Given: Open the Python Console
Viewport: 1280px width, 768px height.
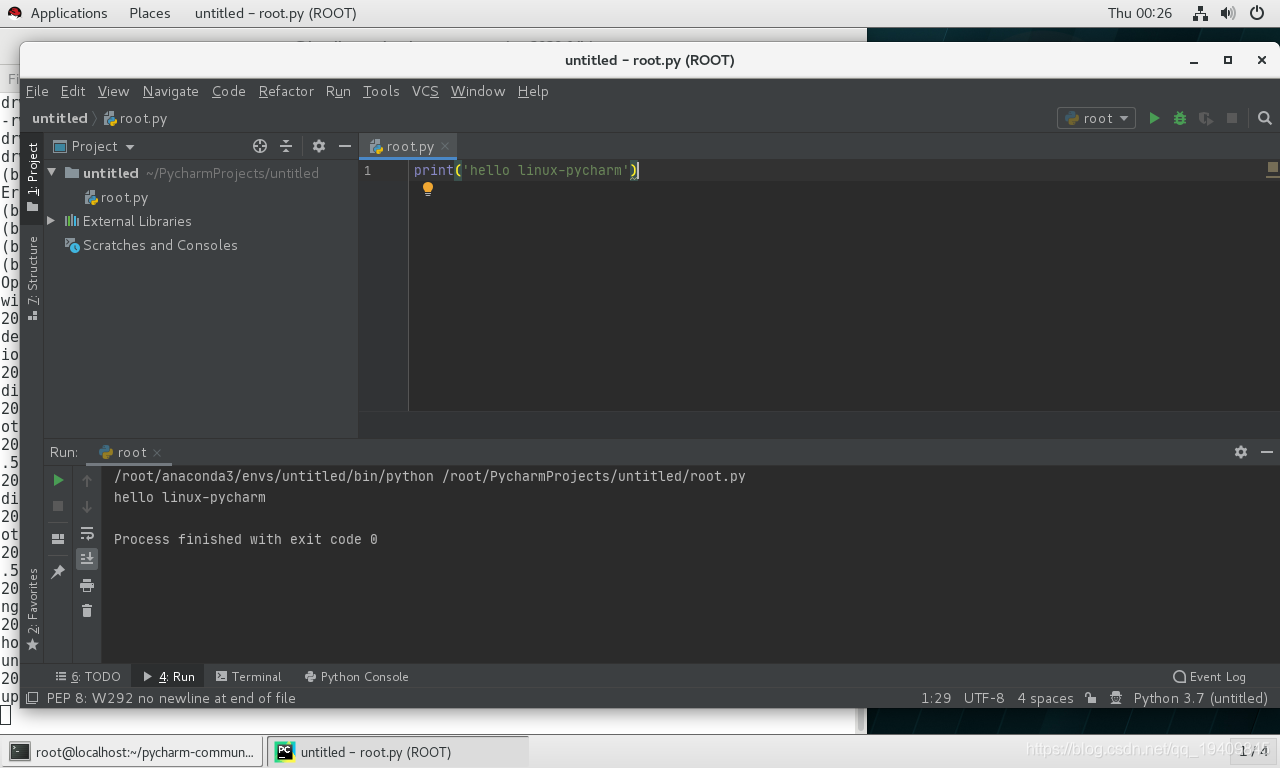Looking at the screenshot, I should [x=356, y=676].
